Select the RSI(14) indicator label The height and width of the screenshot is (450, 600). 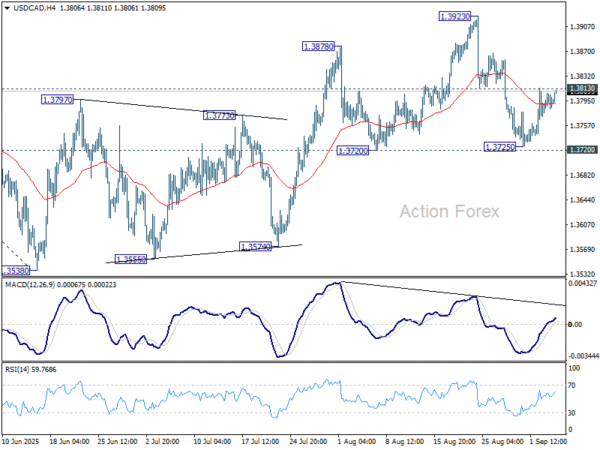coord(16,370)
